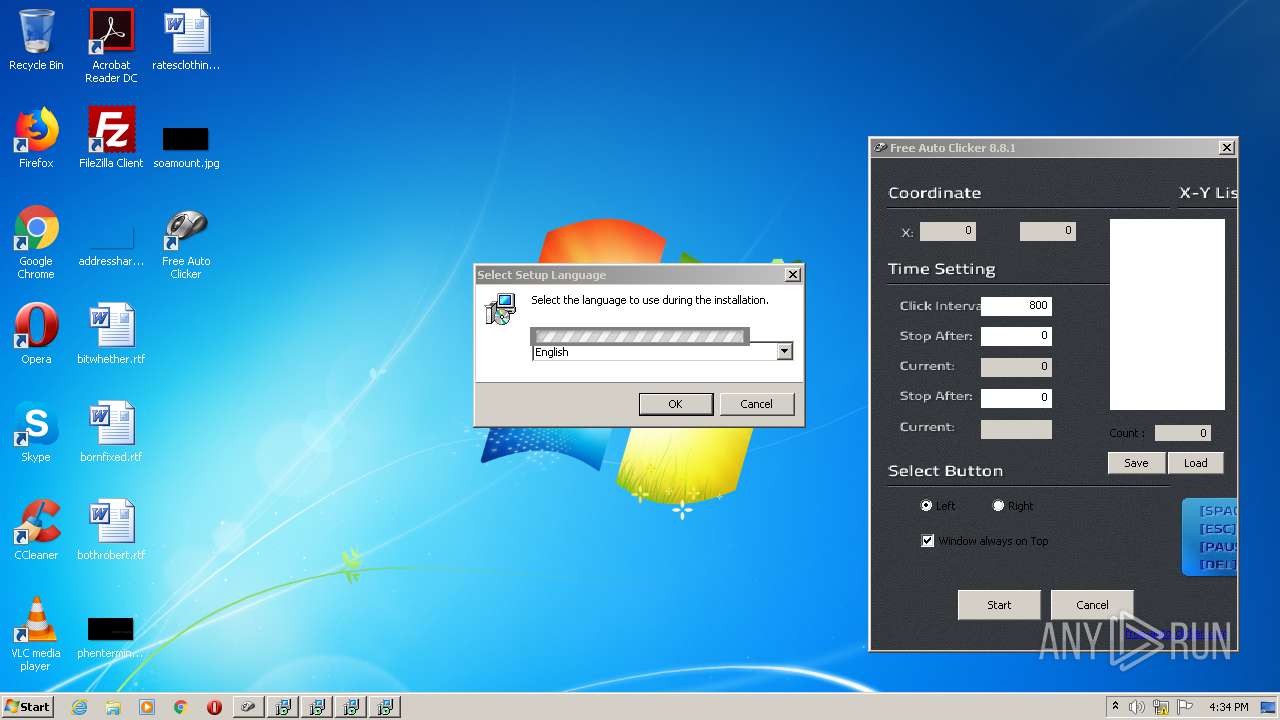
Task: Click the Free Auto Clicker desktop shortcut
Action: [x=186, y=244]
